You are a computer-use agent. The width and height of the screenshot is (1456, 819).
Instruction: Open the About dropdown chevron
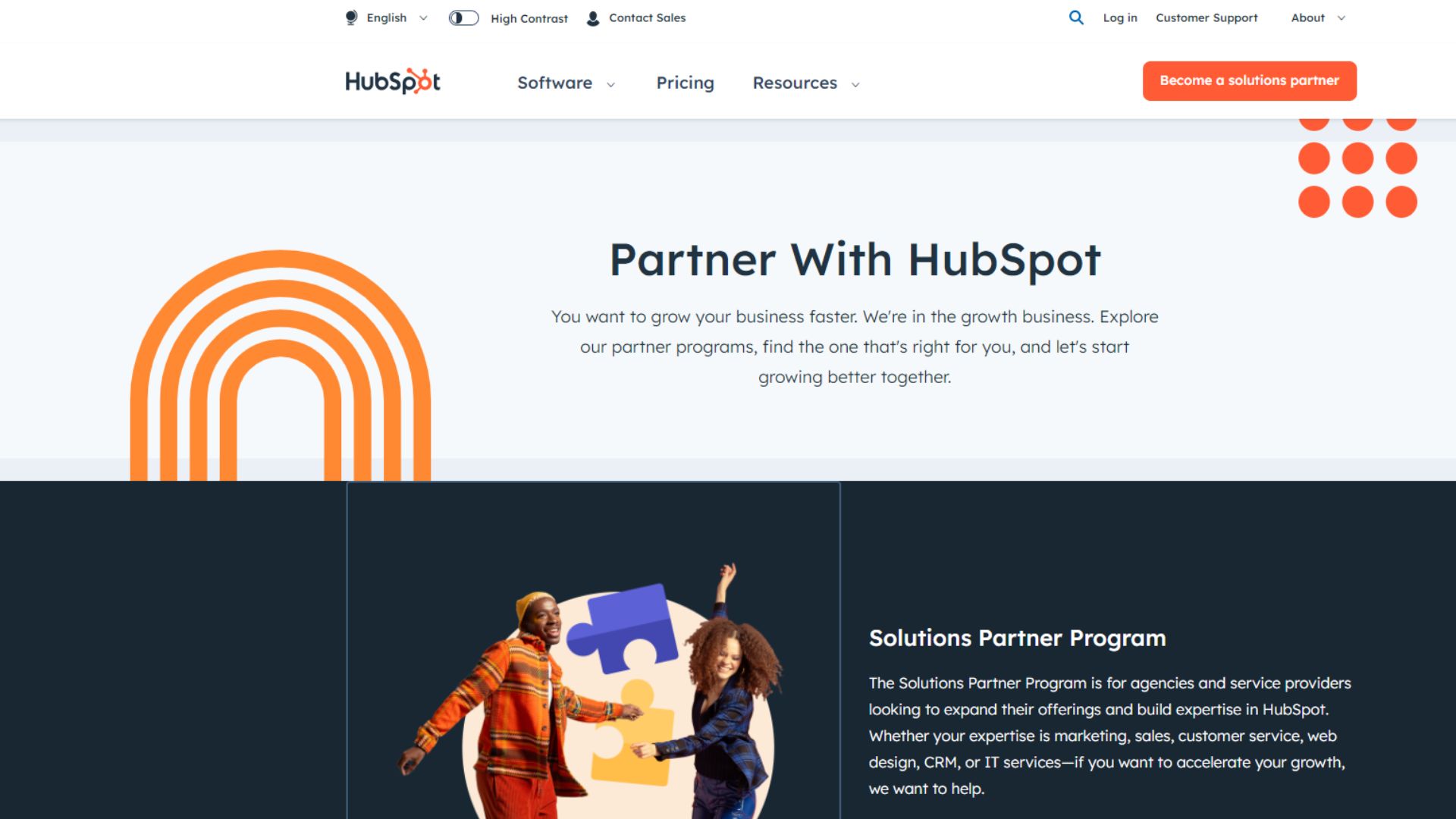point(1341,18)
